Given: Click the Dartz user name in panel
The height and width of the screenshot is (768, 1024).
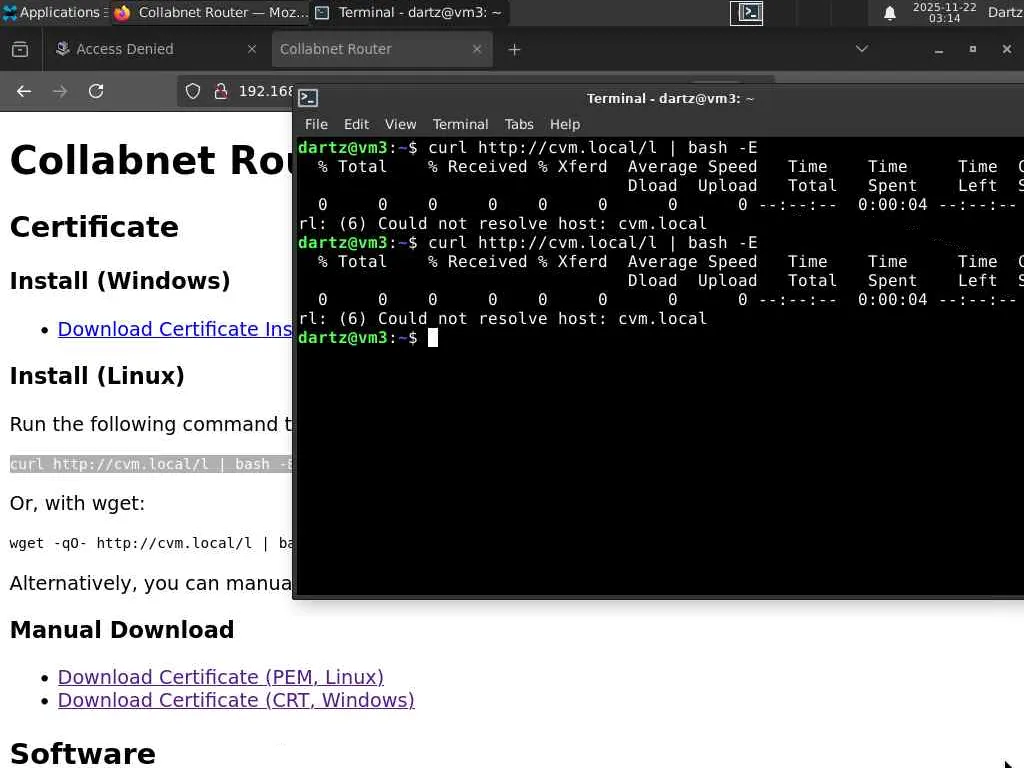Looking at the screenshot, I should click(x=1005, y=12).
